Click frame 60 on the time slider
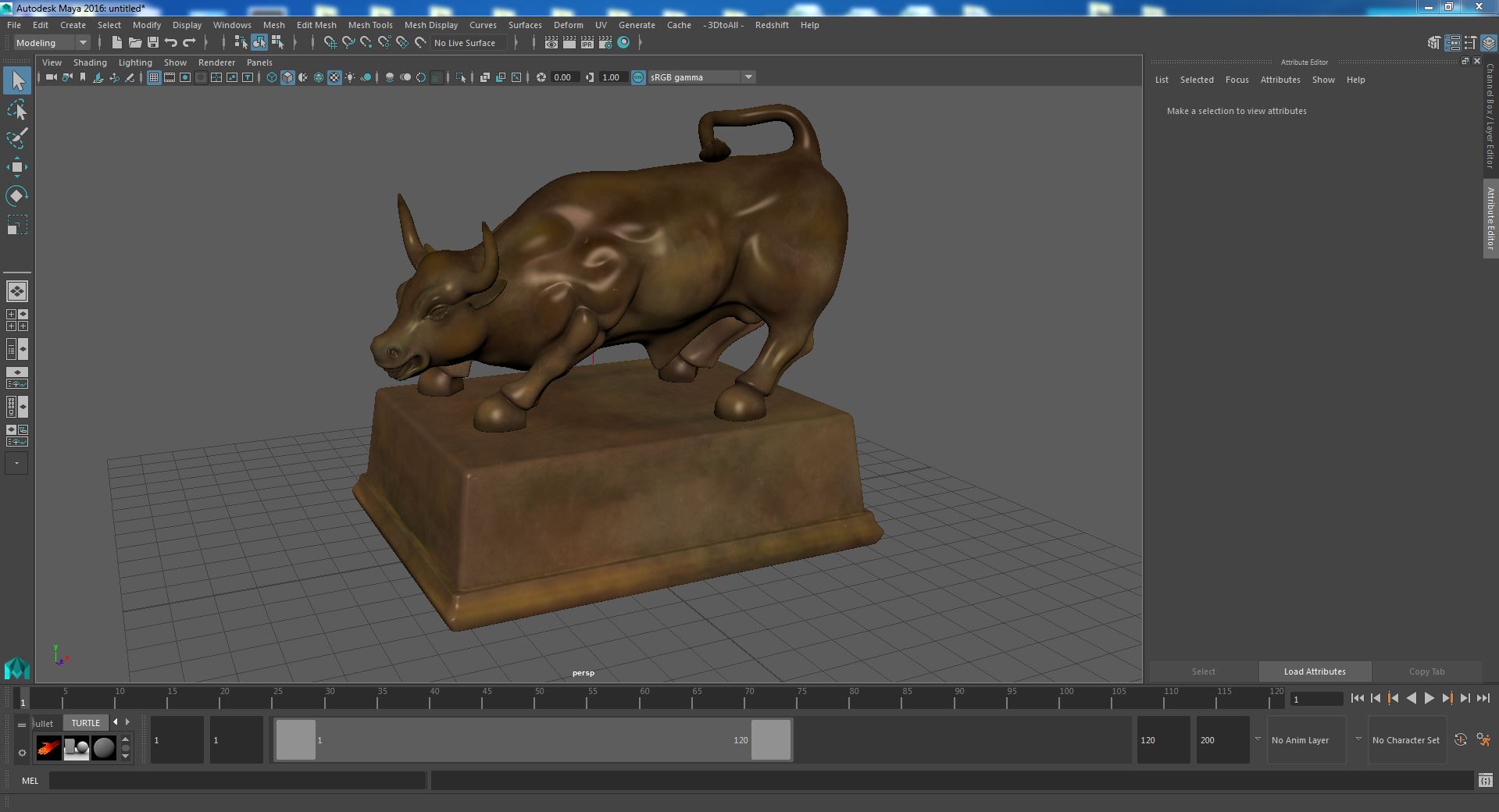 click(644, 697)
